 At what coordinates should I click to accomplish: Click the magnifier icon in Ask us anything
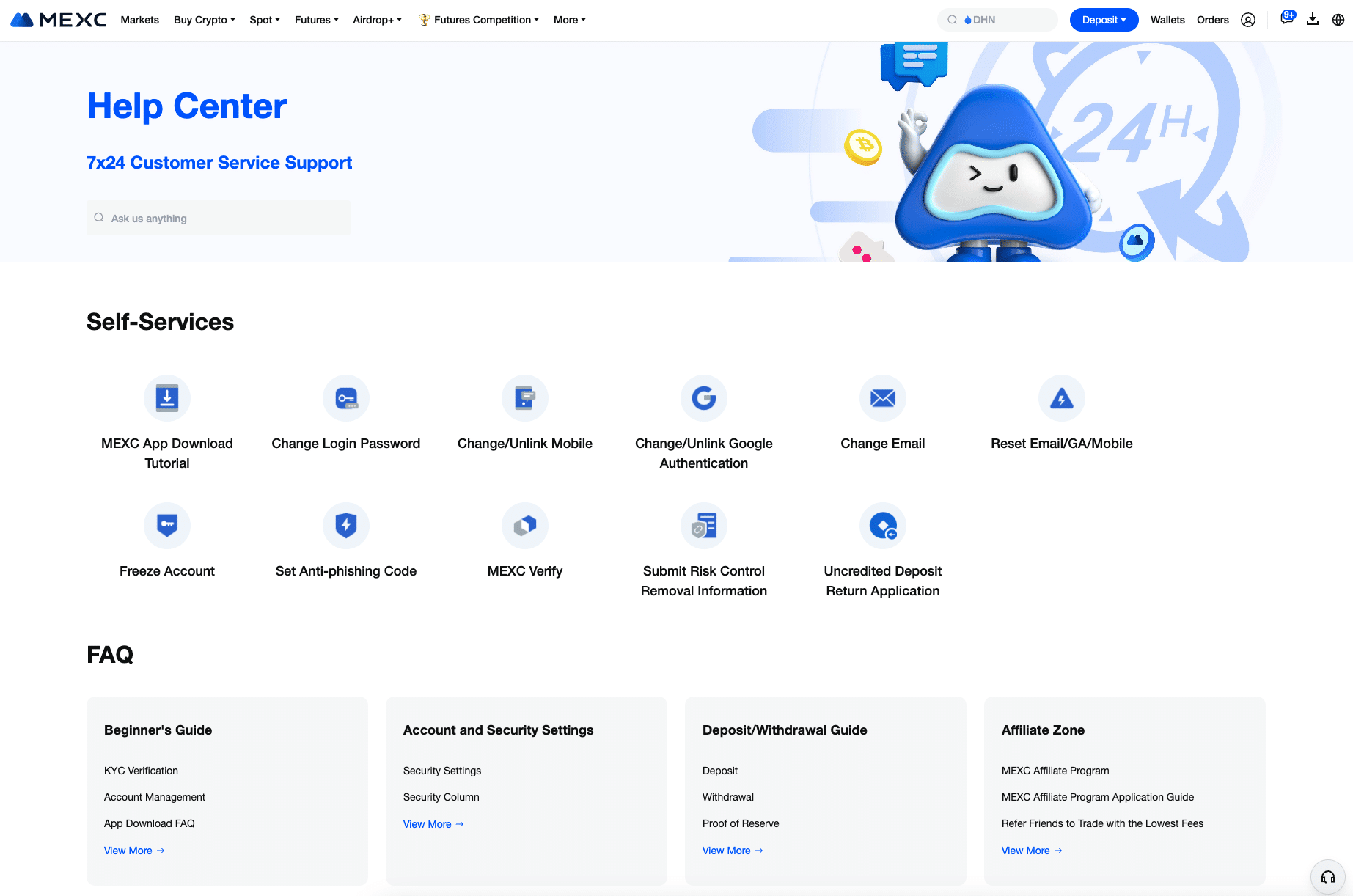(99, 218)
